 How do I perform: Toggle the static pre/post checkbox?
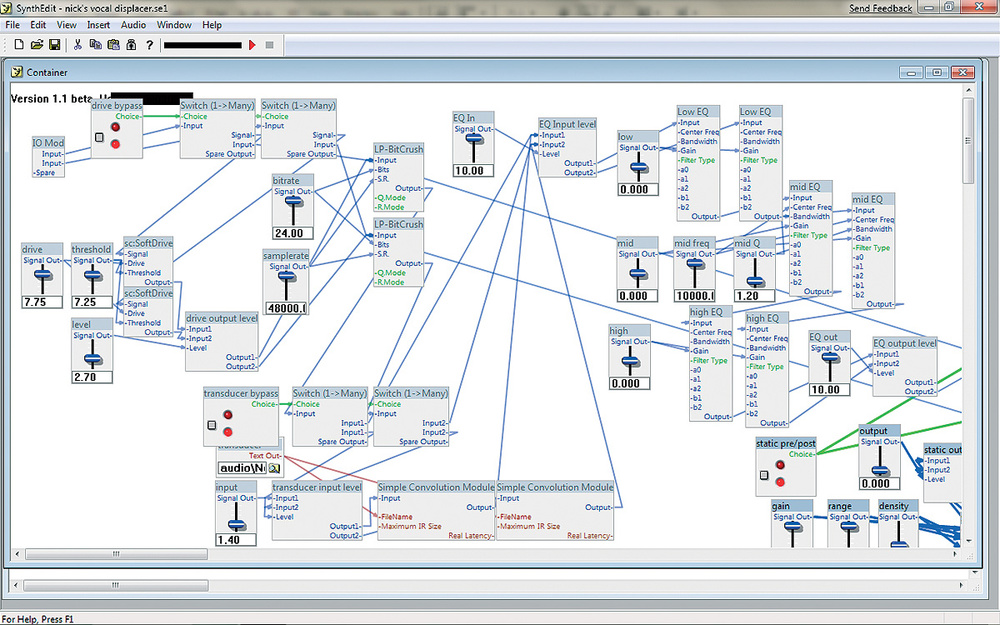click(x=764, y=475)
